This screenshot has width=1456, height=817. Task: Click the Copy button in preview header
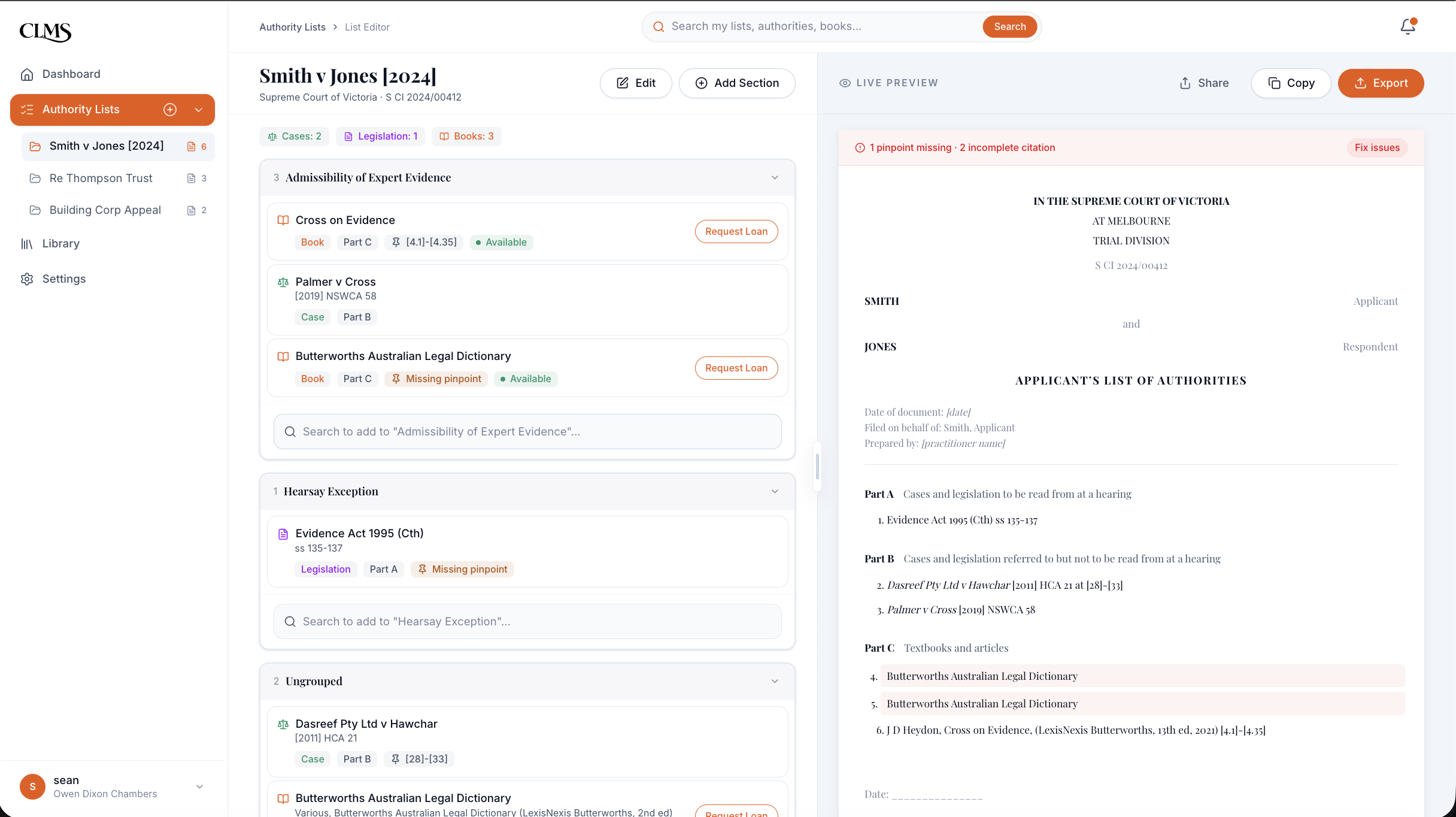1291,83
